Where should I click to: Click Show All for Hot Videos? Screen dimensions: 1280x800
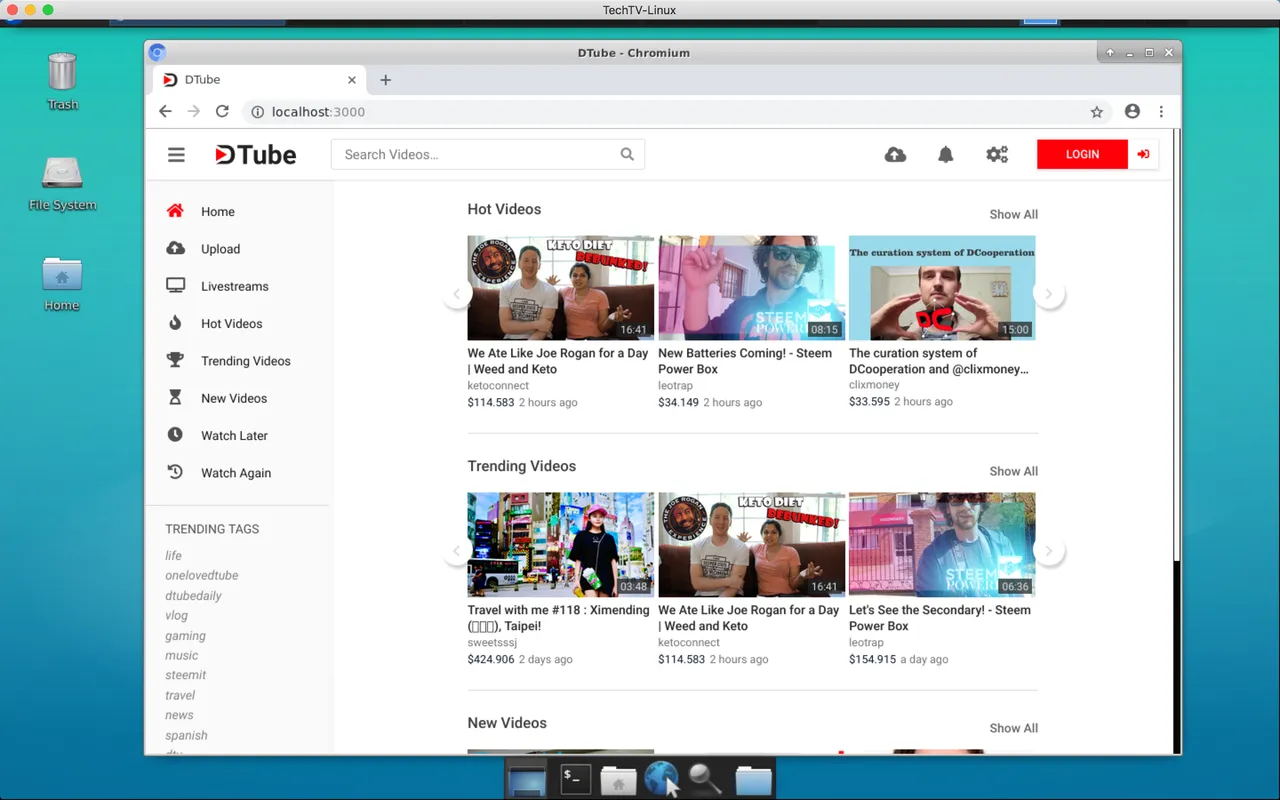point(1014,214)
